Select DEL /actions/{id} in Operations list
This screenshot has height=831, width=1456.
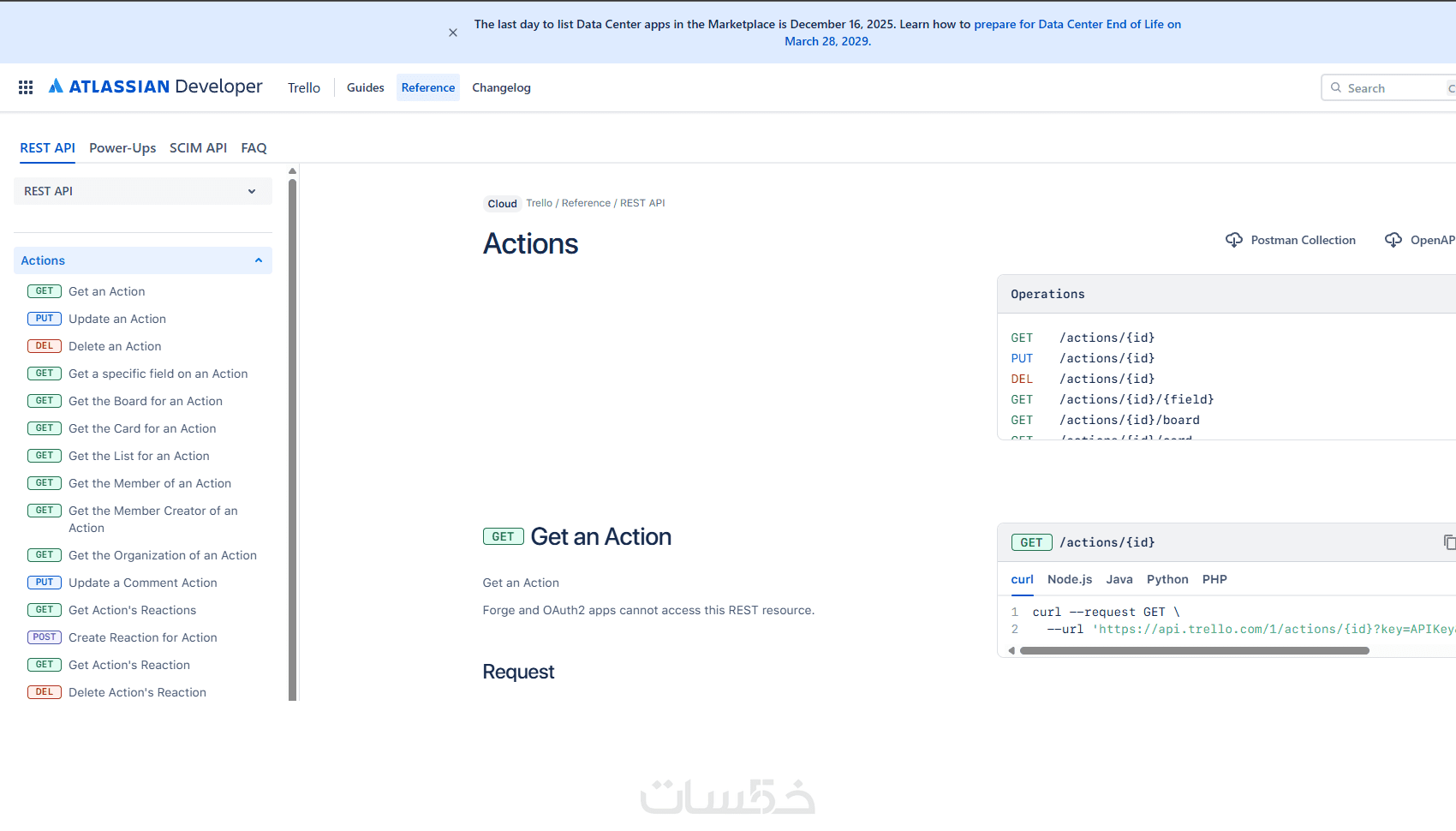click(1083, 379)
